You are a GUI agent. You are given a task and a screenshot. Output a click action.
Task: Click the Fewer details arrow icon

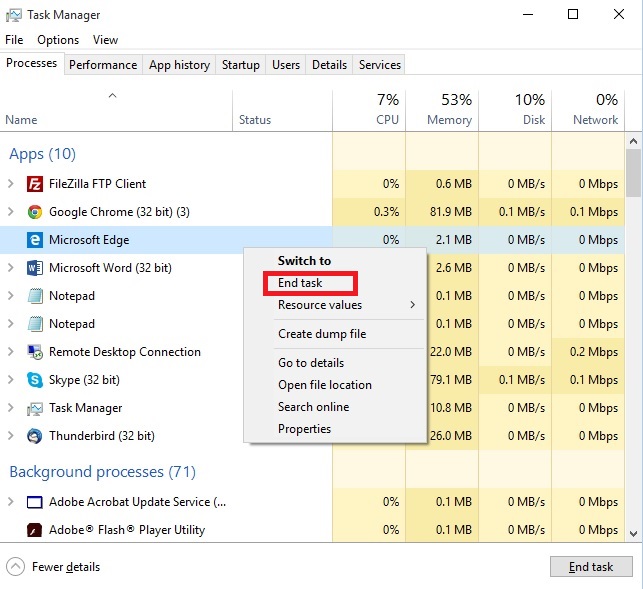(16, 567)
